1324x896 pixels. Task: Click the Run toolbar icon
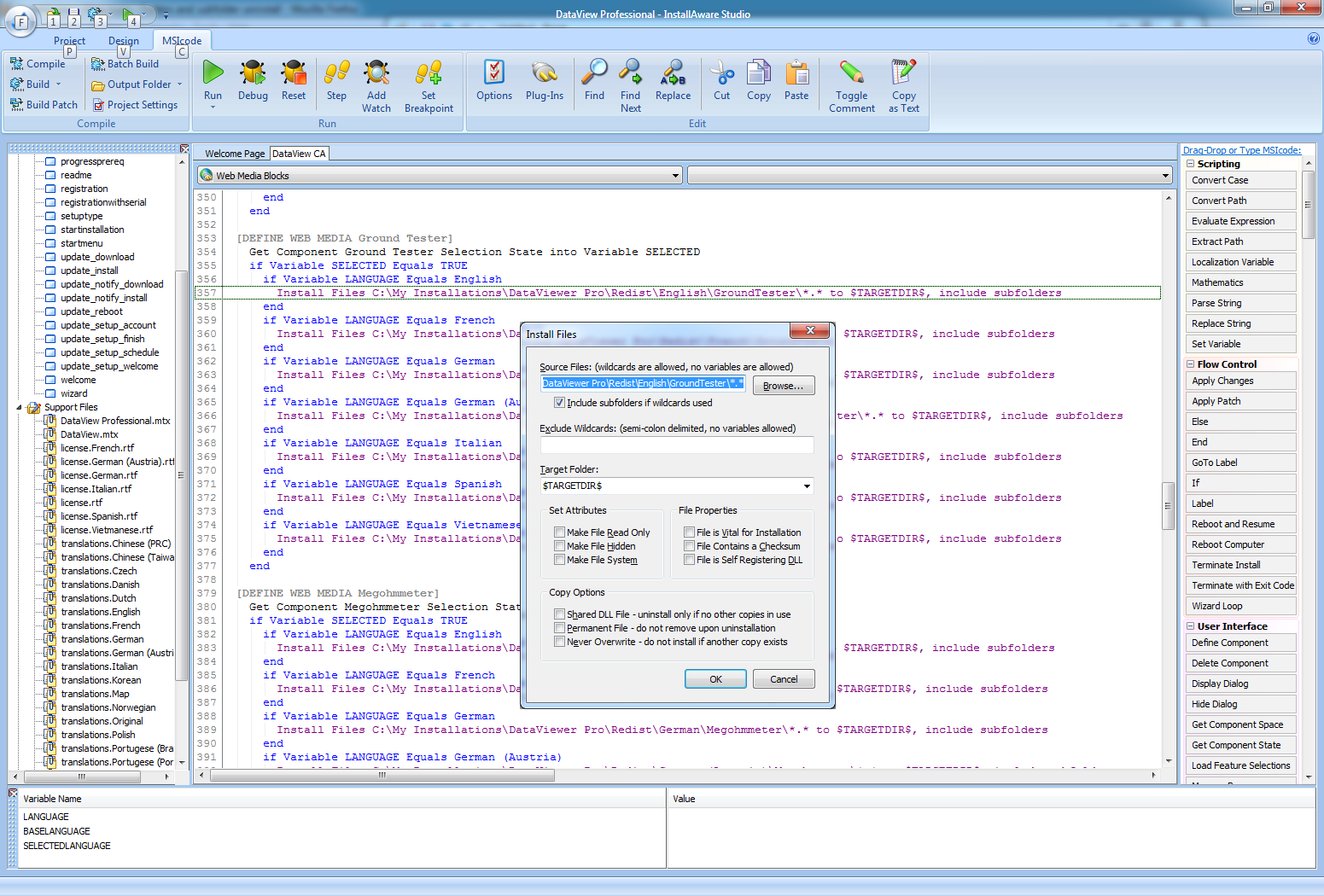[213, 73]
